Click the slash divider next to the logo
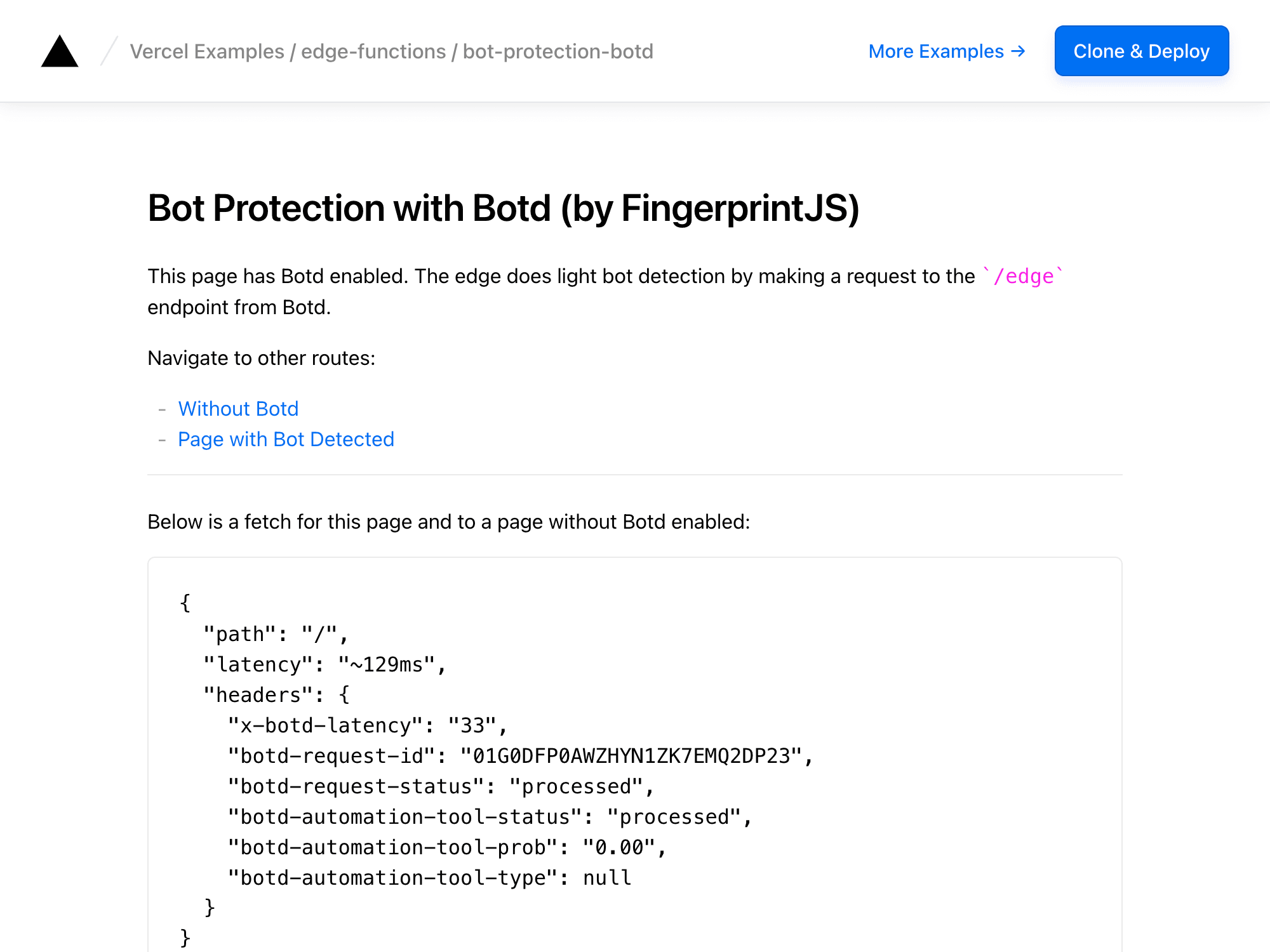This screenshot has width=1270, height=952. point(109,51)
